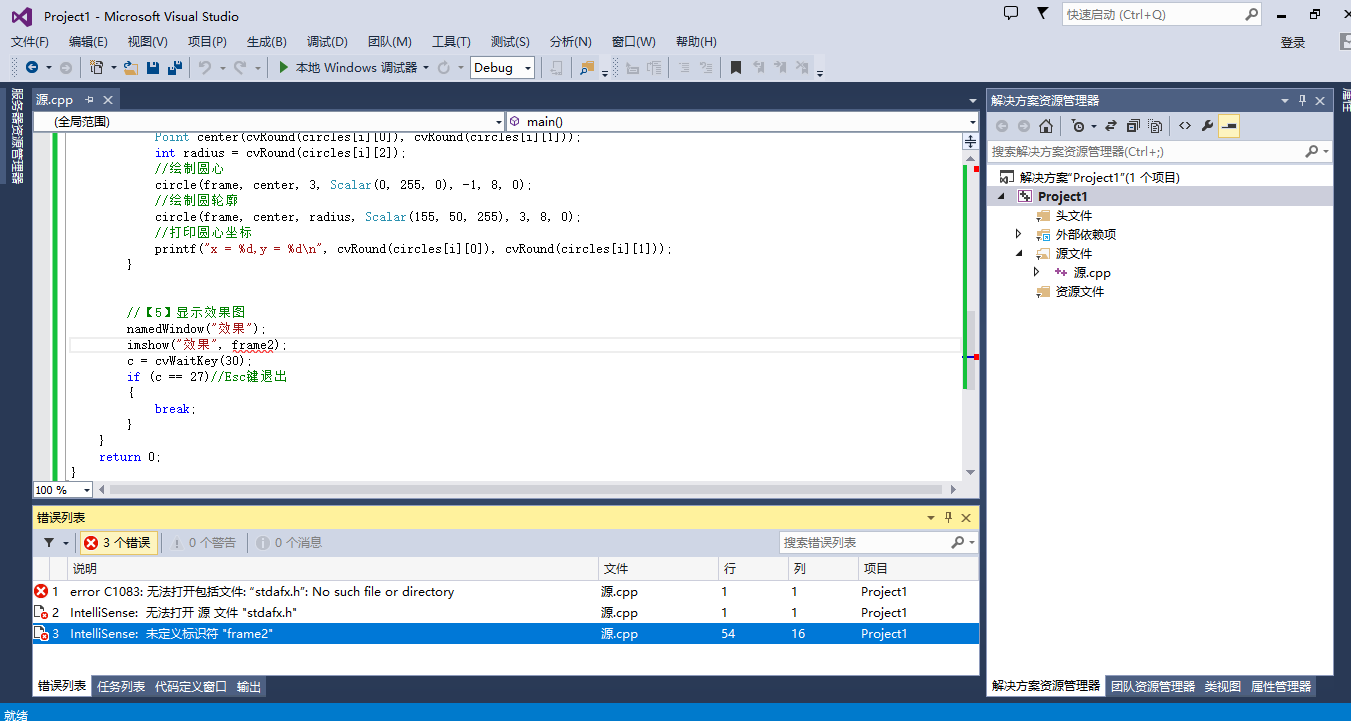The width and height of the screenshot is (1351, 721).
Task: Toggle the '3 个错误' errors filter
Action: click(117, 542)
